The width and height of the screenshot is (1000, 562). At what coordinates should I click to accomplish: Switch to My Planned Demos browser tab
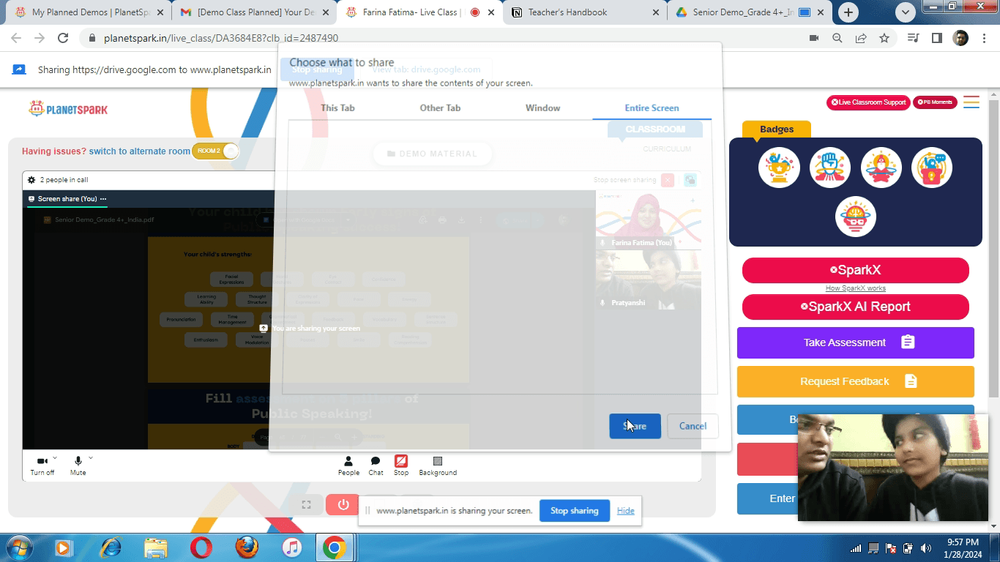coord(88,12)
